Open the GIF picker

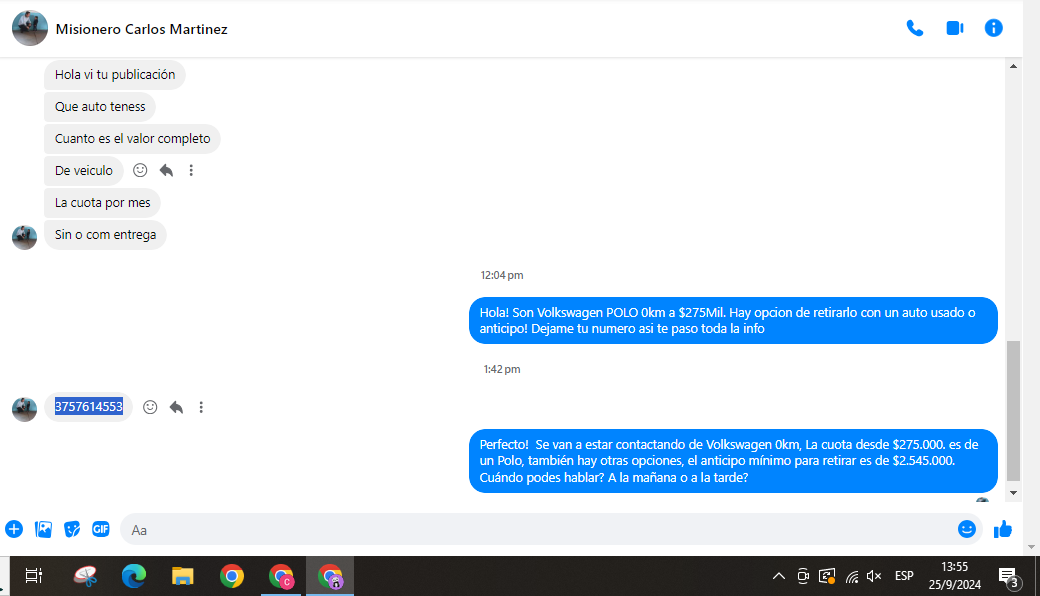[x=101, y=529]
